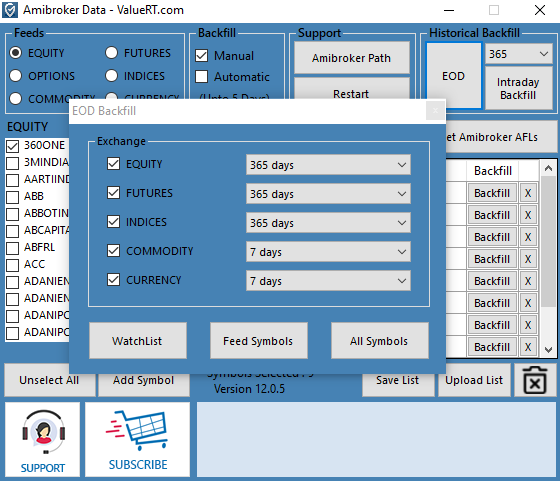Check the ABB symbol
This screenshot has width=560, height=481.
tap(12, 197)
